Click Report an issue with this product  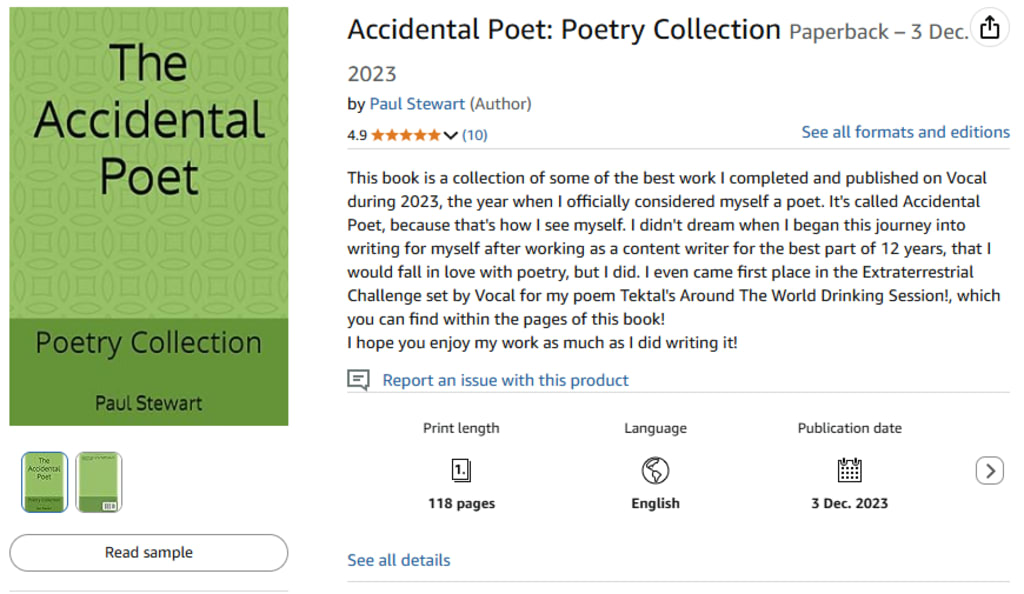pyautogui.click(x=505, y=380)
